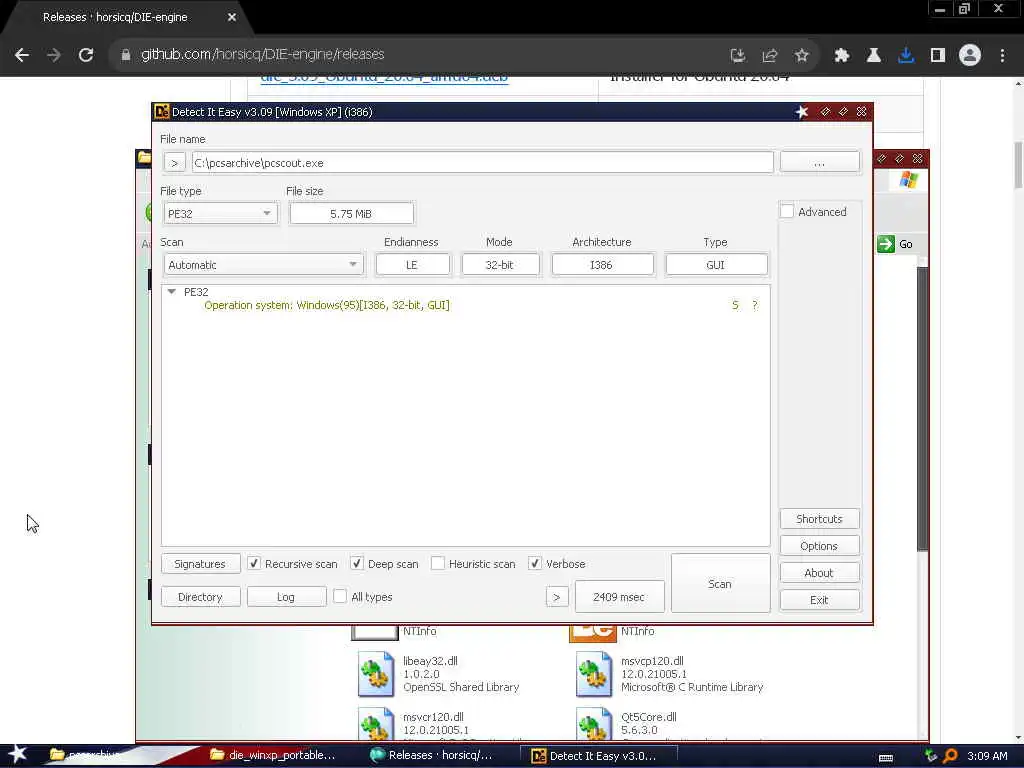Open Options dialog
Image resolution: width=1024 pixels, height=768 pixels.
click(x=820, y=546)
